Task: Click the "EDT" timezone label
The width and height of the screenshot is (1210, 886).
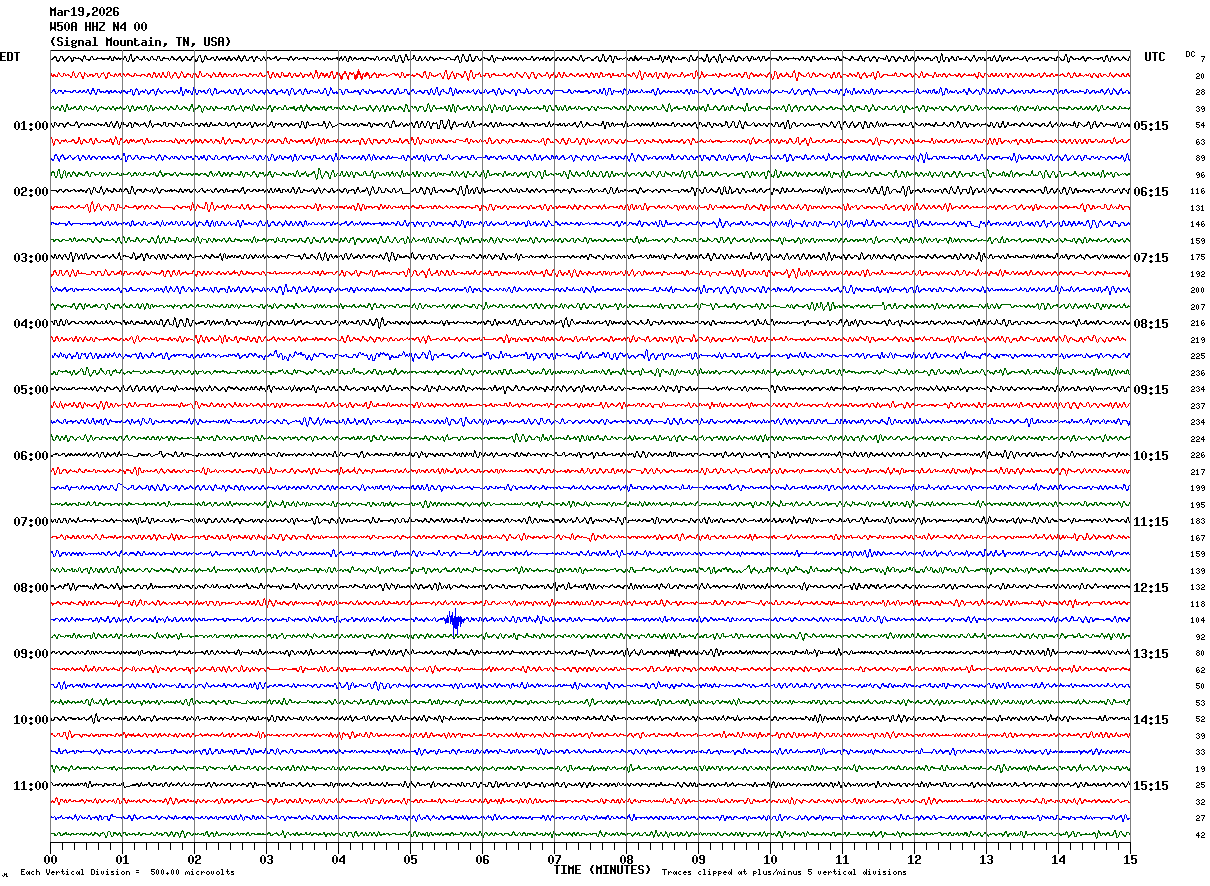Action: (x=10, y=57)
